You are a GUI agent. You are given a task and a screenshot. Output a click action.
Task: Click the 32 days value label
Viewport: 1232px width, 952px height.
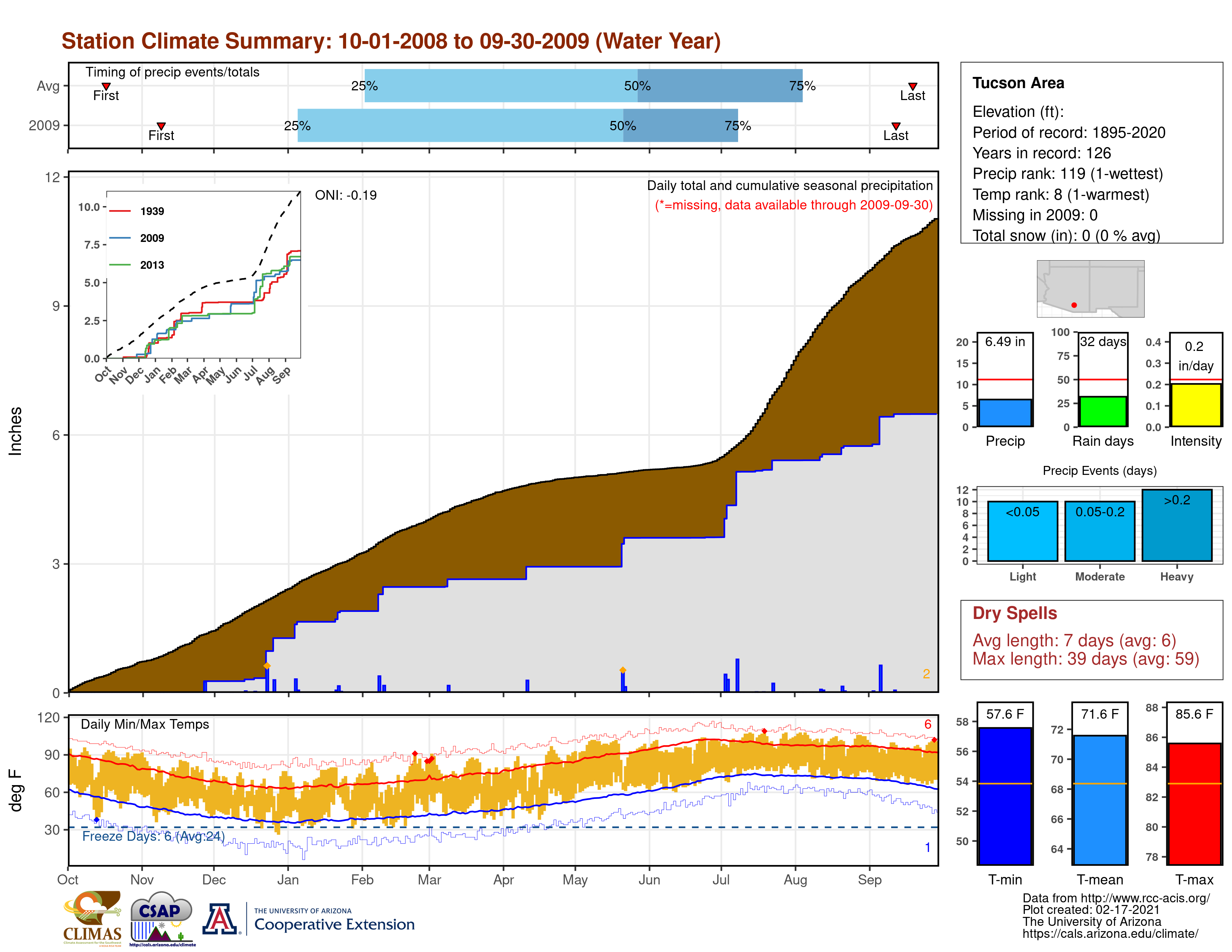click(1103, 342)
